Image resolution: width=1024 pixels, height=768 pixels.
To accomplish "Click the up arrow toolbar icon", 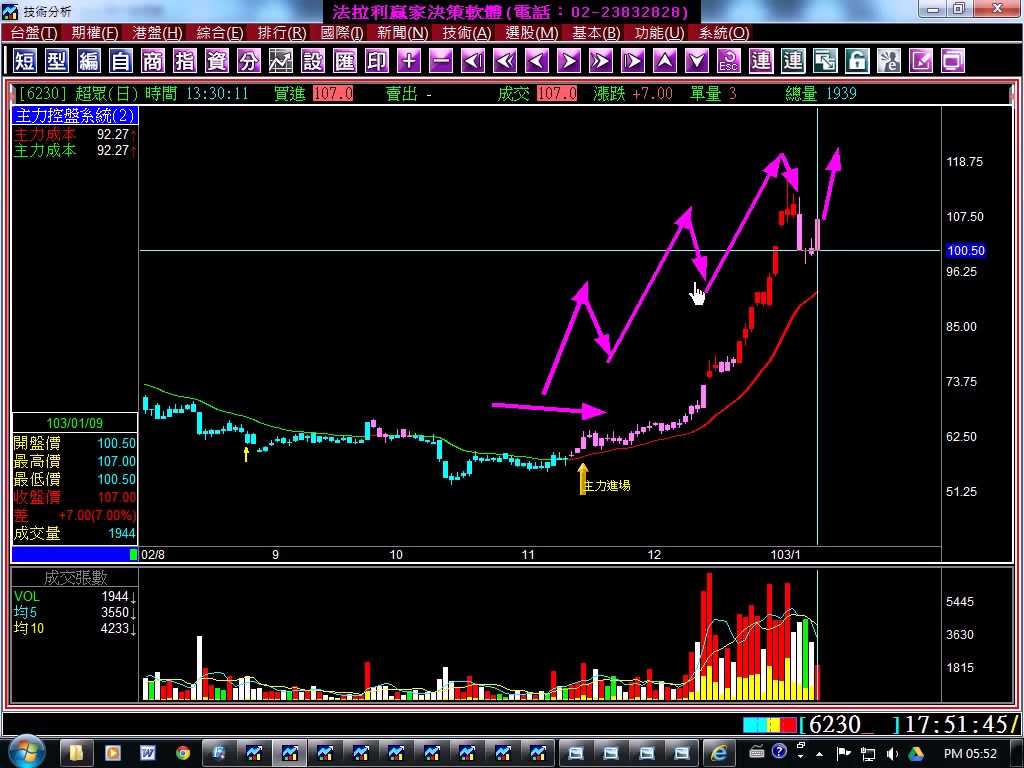I will (x=665, y=61).
